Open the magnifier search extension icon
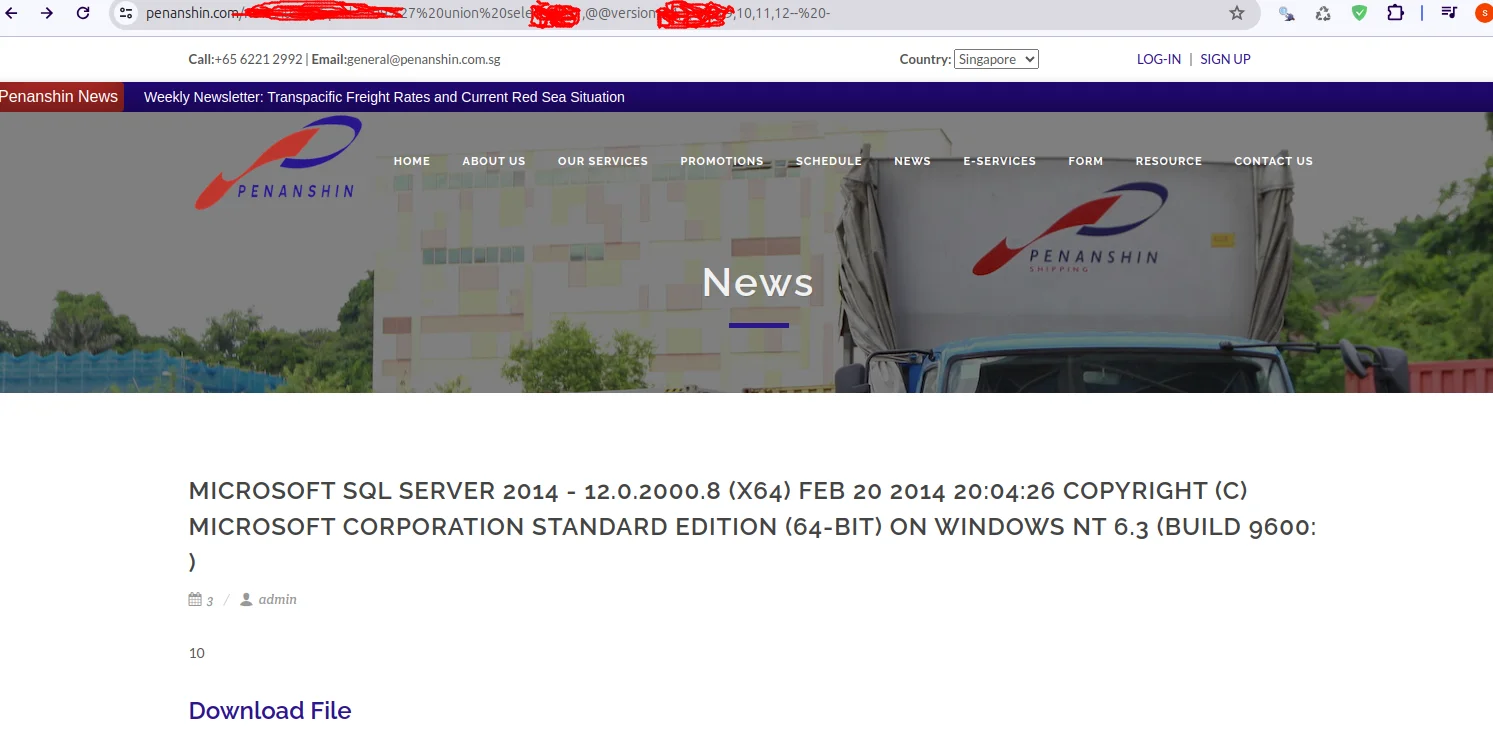The height and width of the screenshot is (753, 1493). pyautogui.click(x=1287, y=13)
